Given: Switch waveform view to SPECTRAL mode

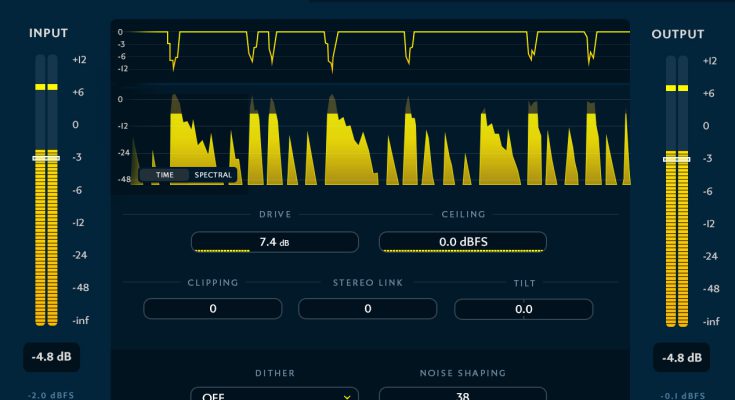Looking at the screenshot, I should [212, 175].
